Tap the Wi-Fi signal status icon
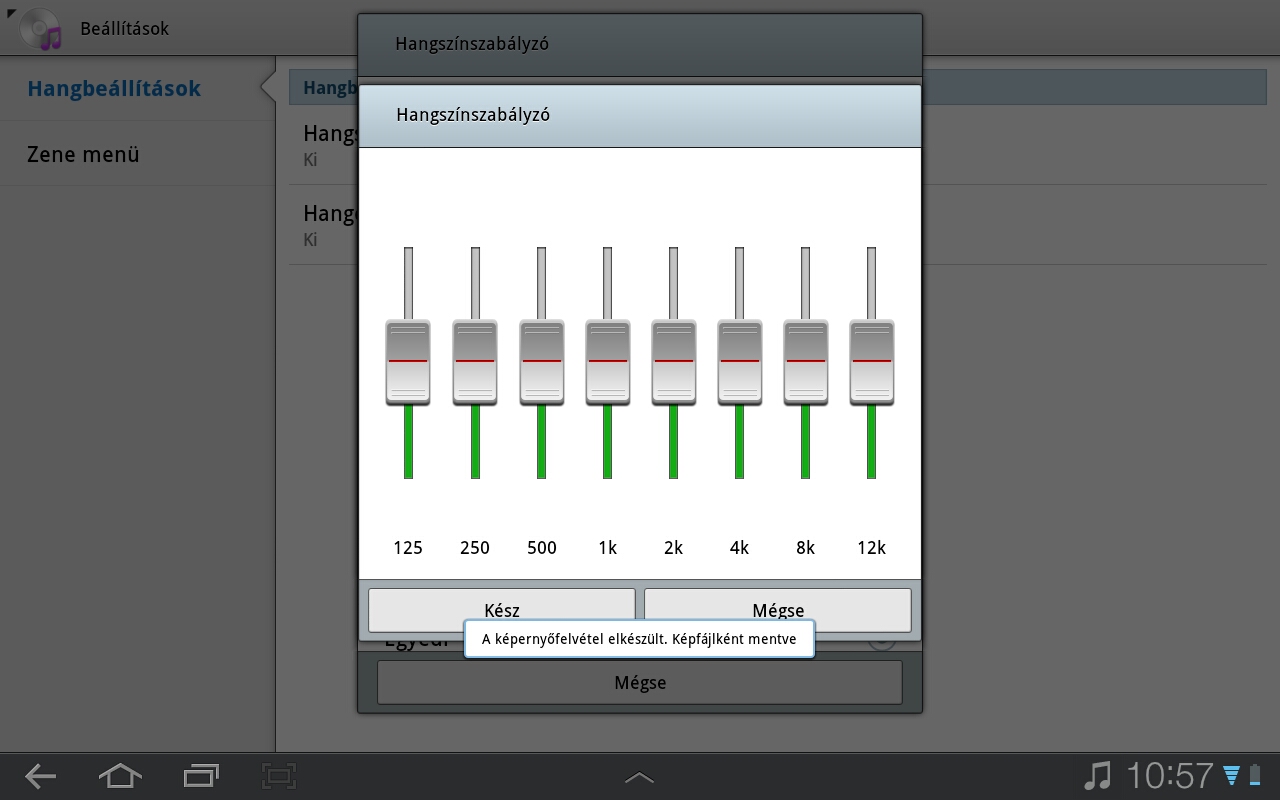 click(x=1231, y=775)
